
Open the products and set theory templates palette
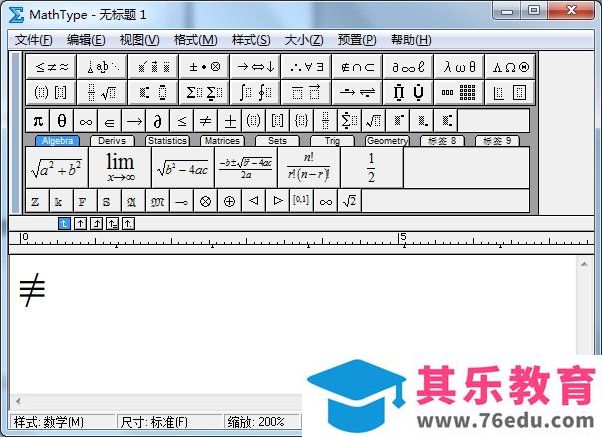pos(408,92)
